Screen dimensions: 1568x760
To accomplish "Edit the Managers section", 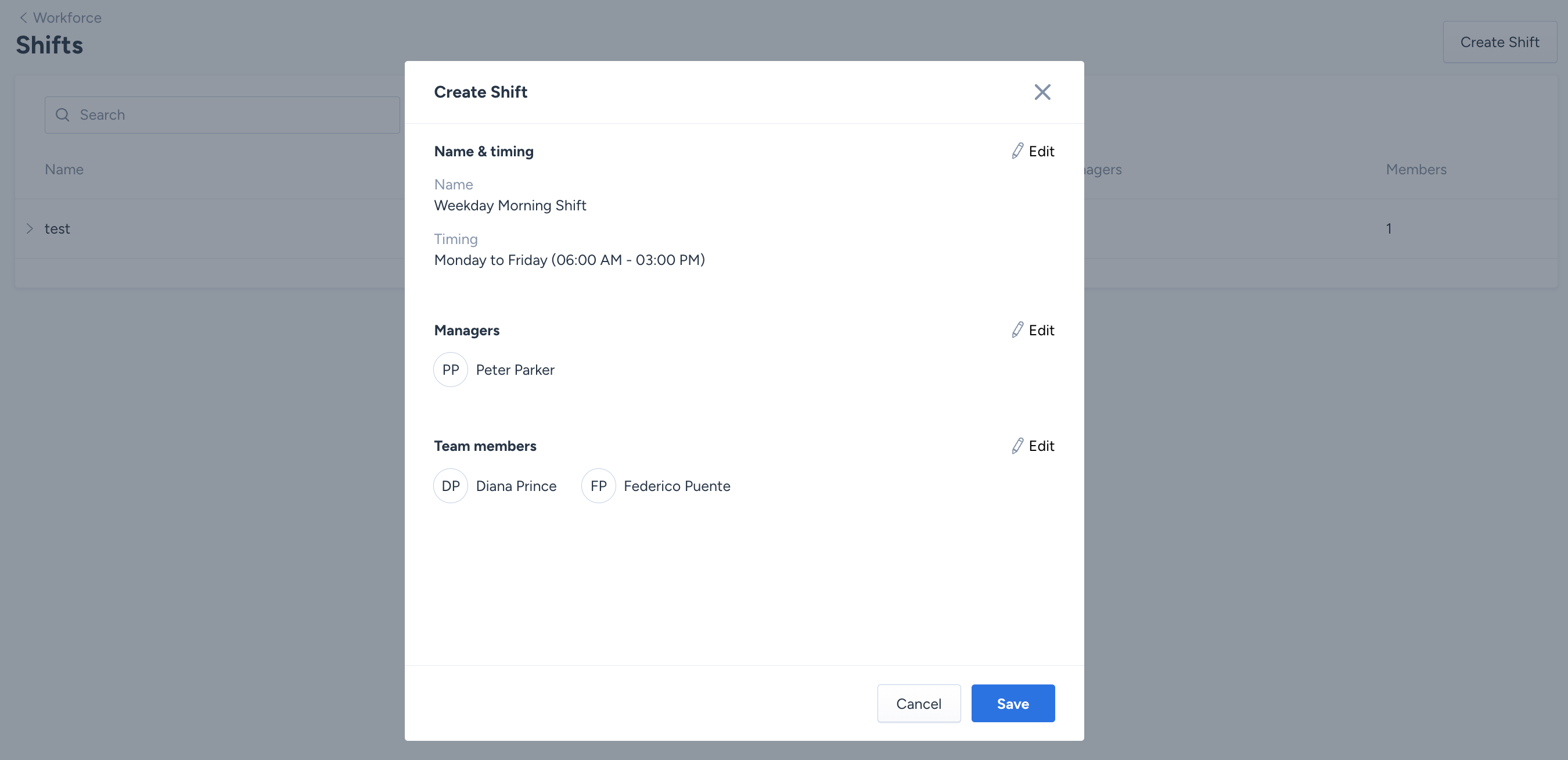I will click(x=1033, y=330).
